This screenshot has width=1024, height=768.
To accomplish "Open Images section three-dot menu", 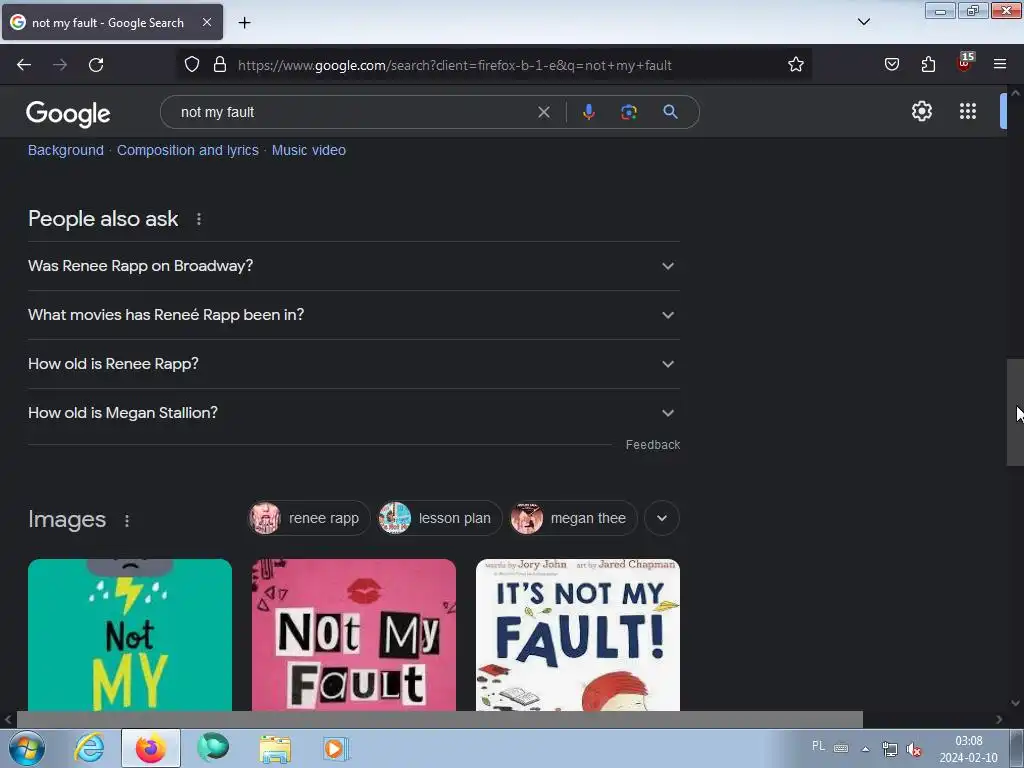I will (127, 520).
